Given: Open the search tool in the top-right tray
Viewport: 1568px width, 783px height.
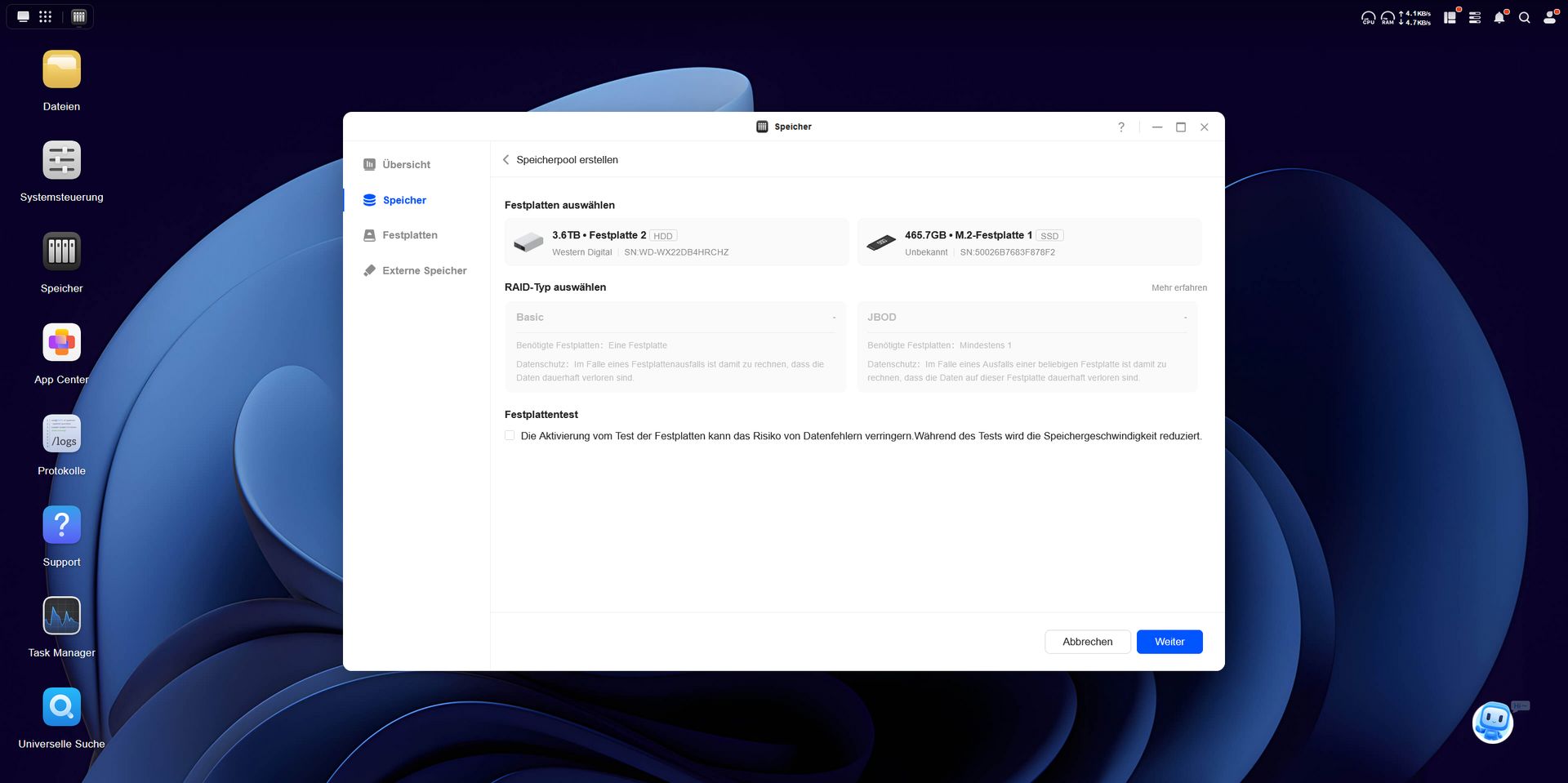Looking at the screenshot, I should coord(1525,16).
